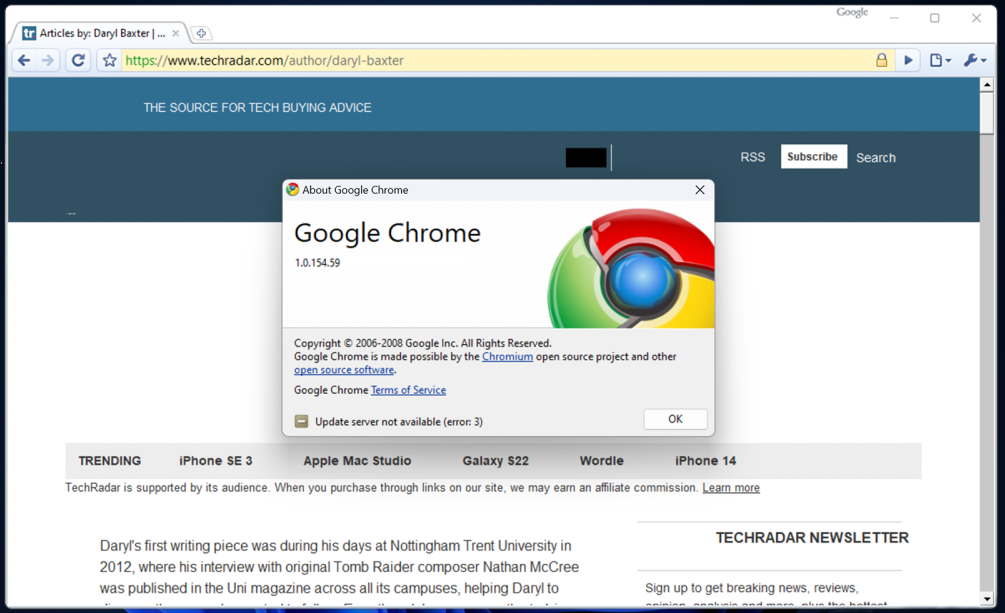Reload the page with the refresh icon
Viewport: 1005px width, 613px height.
pyautogui.click(x=78, y=60)
